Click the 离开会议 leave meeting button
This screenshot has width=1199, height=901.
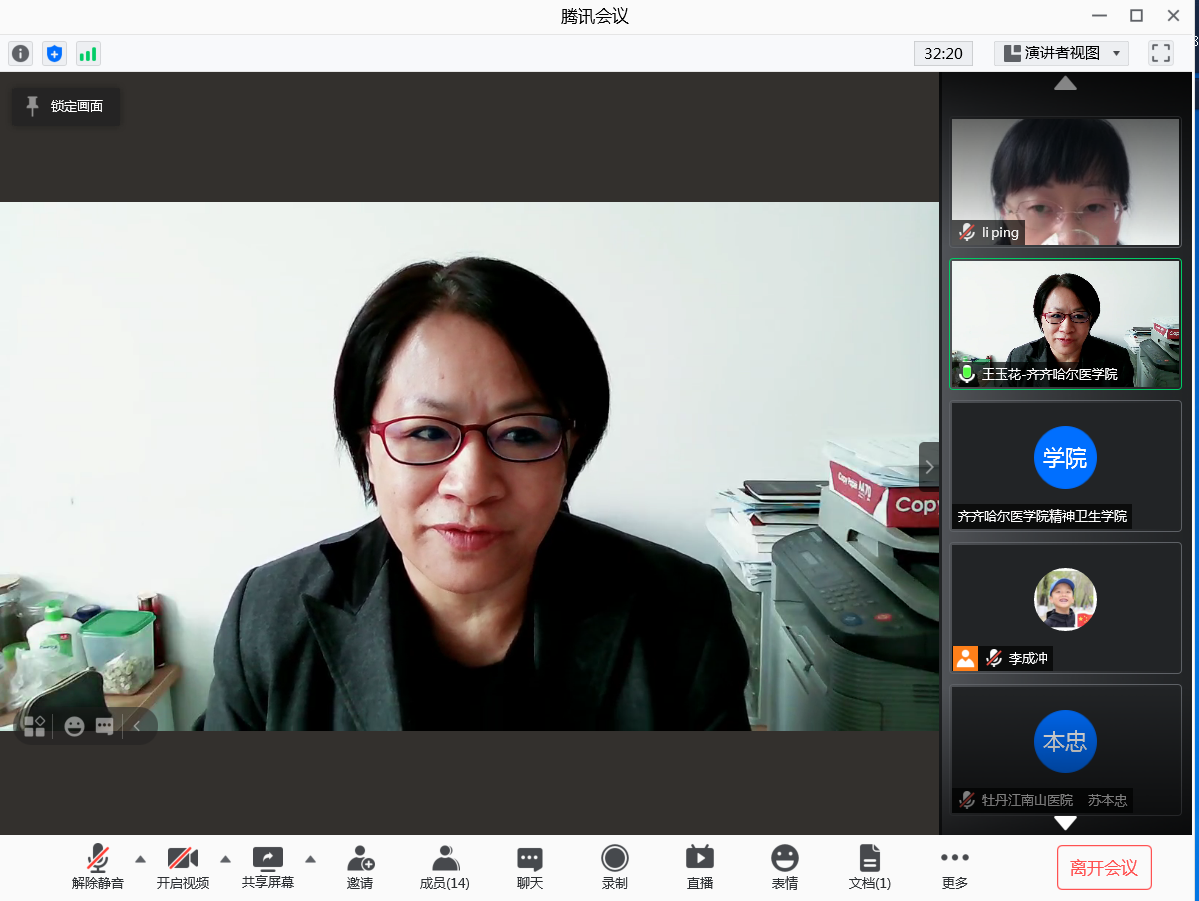coord(1104,867)
